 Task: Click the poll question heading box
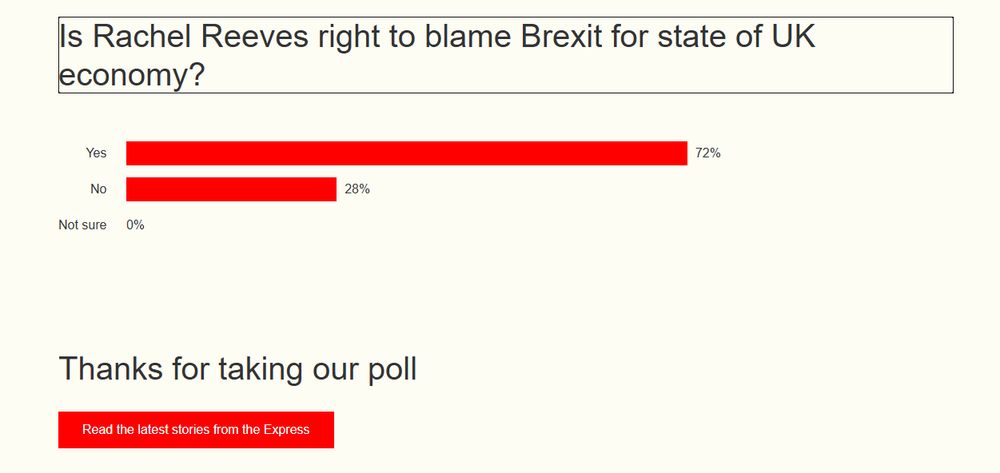pyautogui.click(x=505, y=55)
